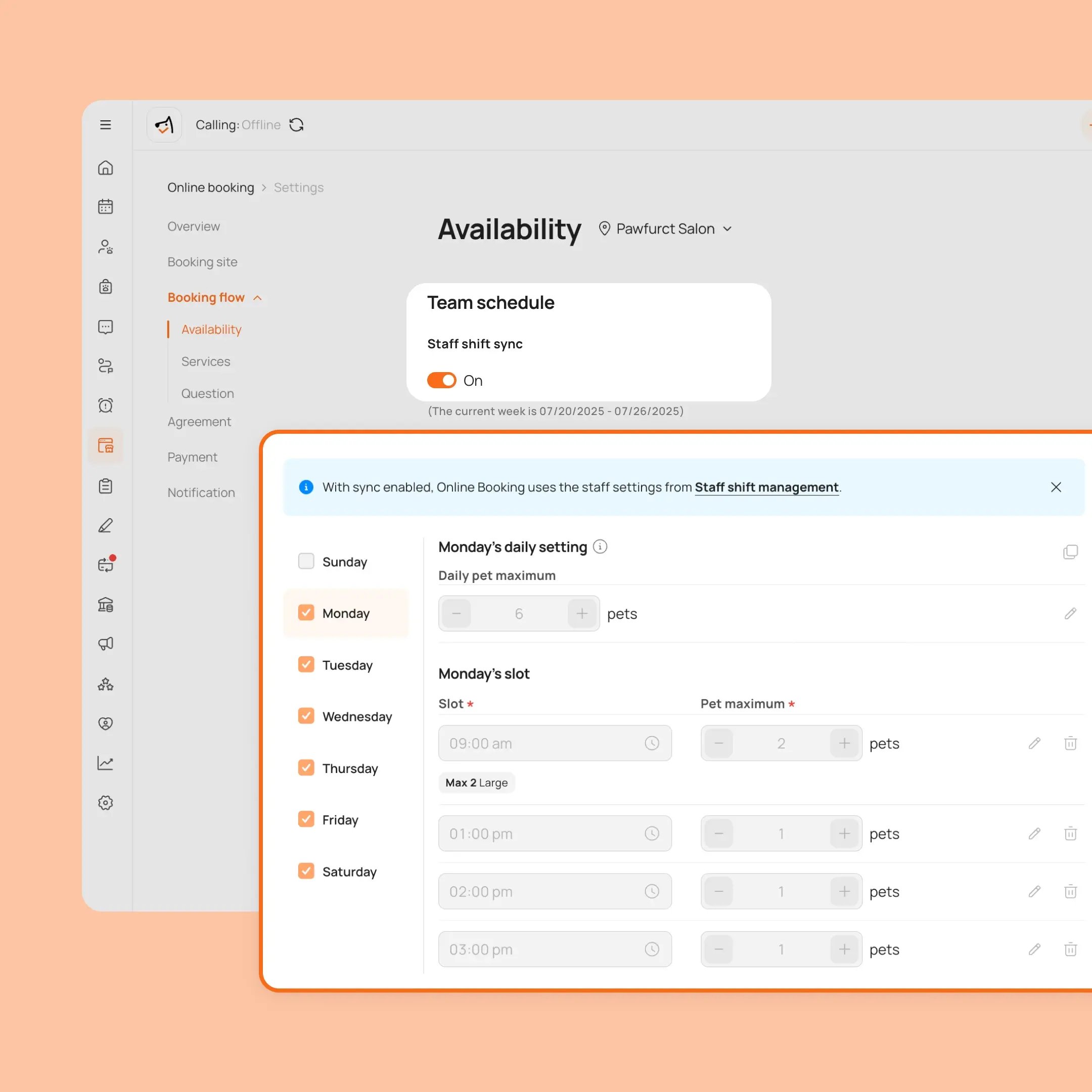Open Question under Booking flow
This screenshot has height=1092, width=1092.
(x=207, y=393)
